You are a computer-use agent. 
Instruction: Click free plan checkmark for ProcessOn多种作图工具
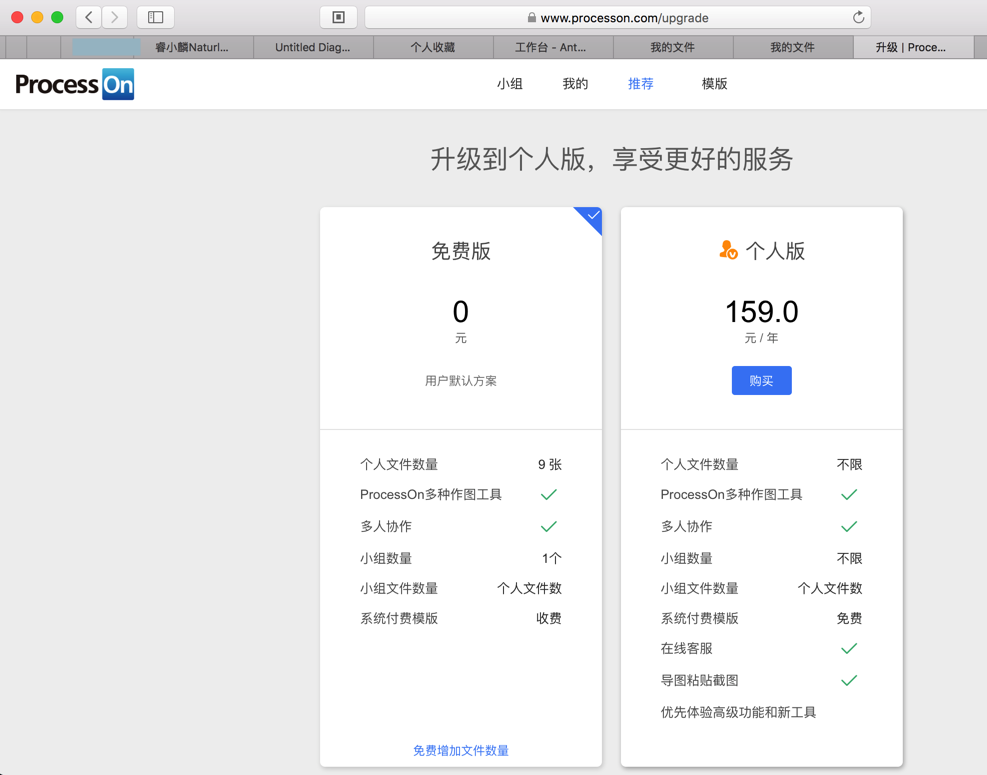pos(549,495)
